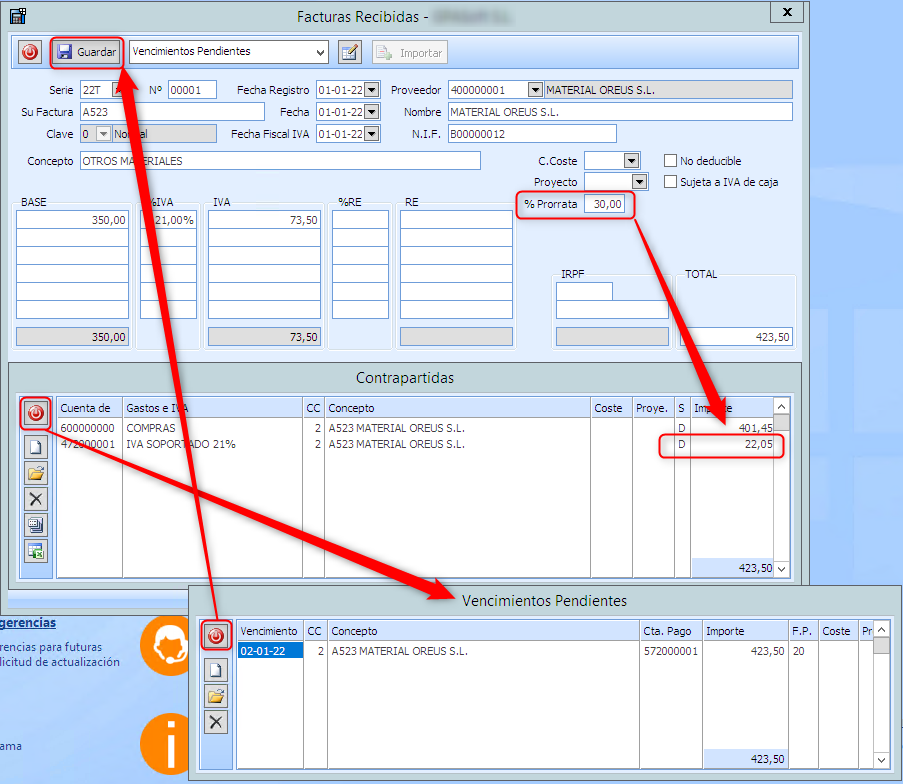Click the % Prorrata input field
This screenshot has height=784, width=903.
(x=606, y=204)
